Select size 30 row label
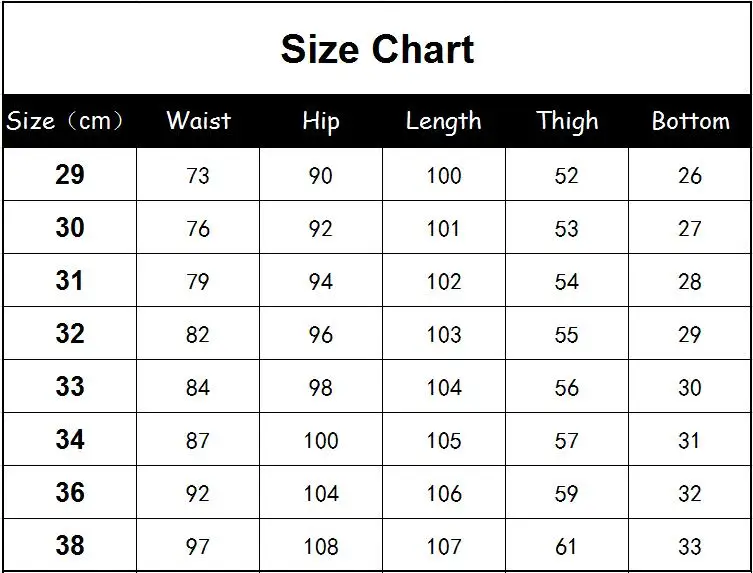Image resolution: width=753 pixels, height=573 pixels. coord(70,227)
